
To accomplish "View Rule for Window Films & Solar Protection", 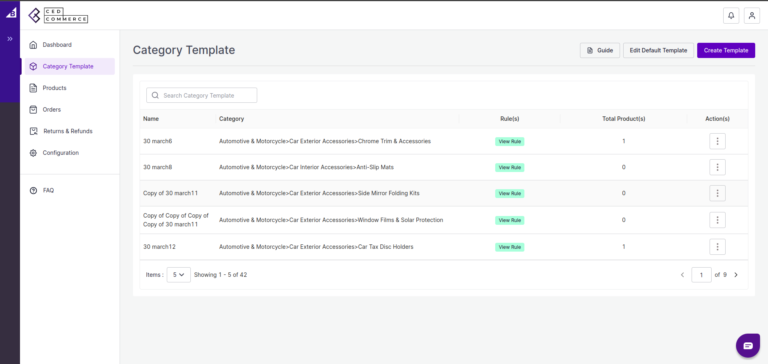I will tap(509, 220).
